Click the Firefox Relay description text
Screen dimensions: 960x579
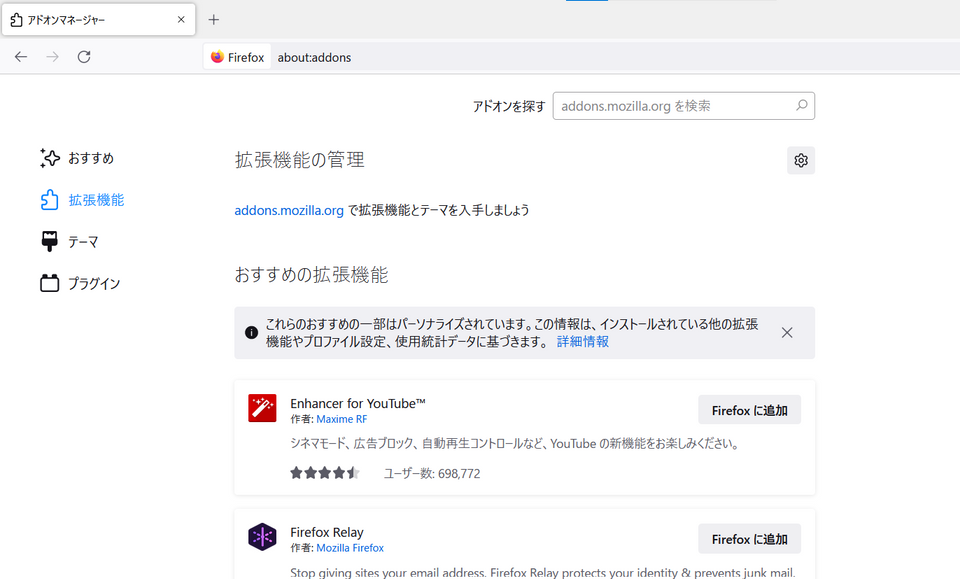tap(543, 572)
